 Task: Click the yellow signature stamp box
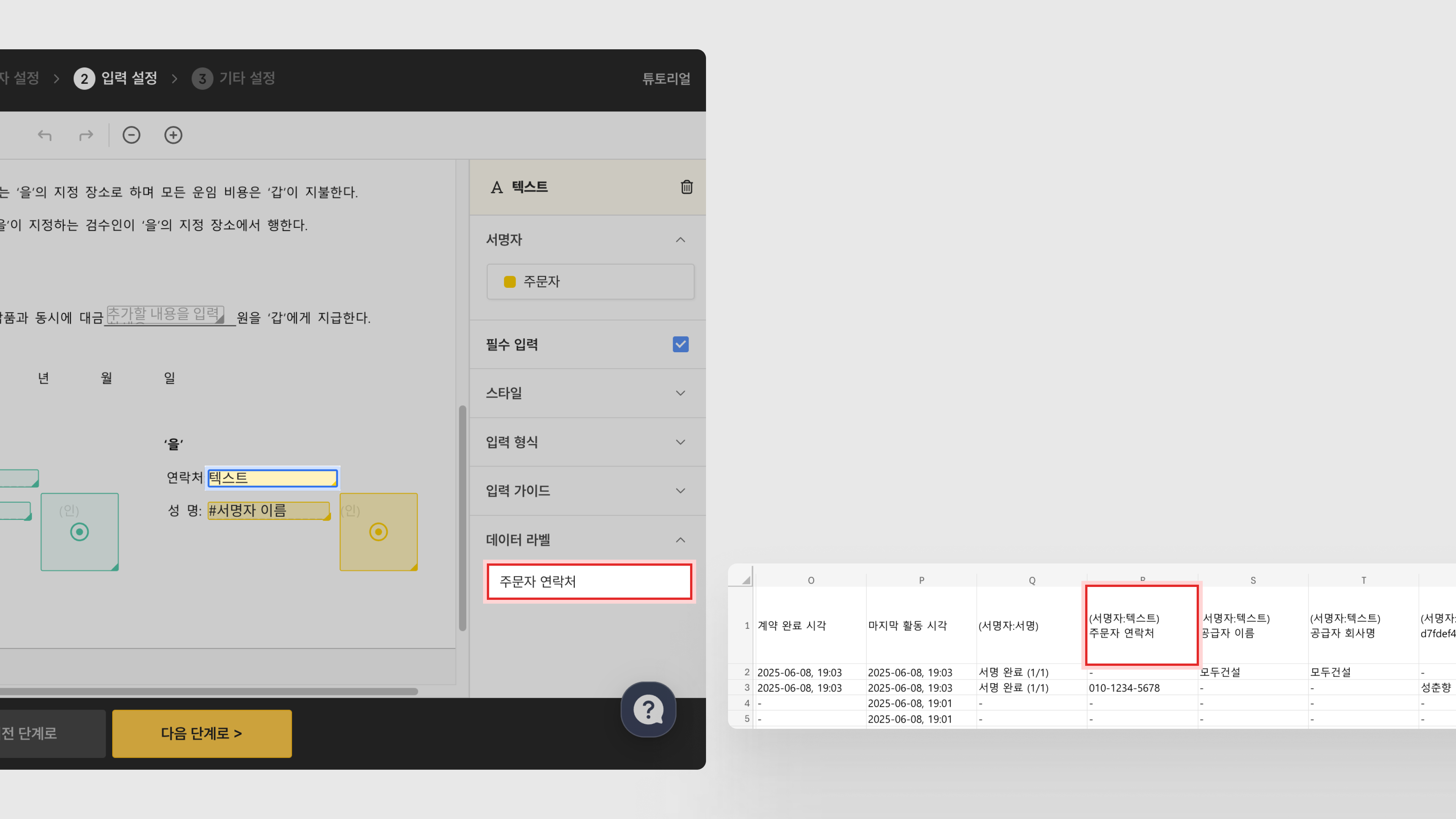click(x=378, y=532)
